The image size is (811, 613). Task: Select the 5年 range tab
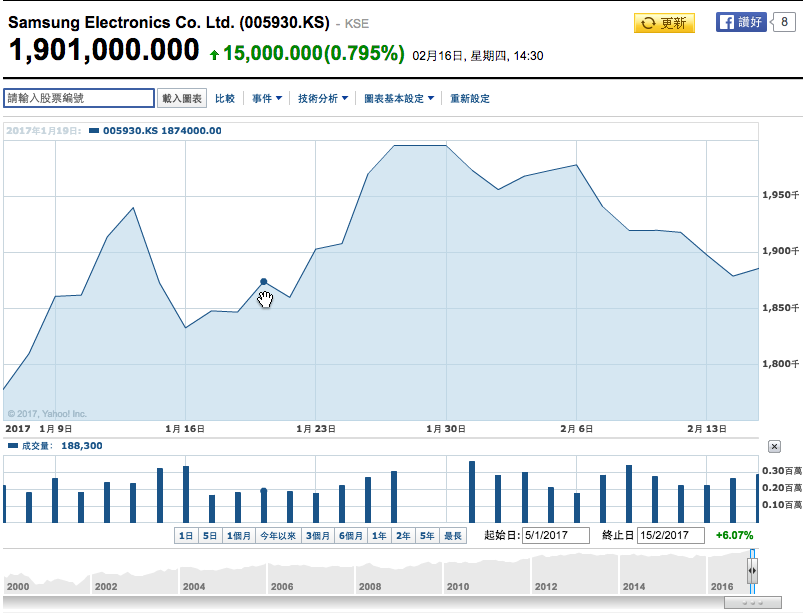(427, 535)
